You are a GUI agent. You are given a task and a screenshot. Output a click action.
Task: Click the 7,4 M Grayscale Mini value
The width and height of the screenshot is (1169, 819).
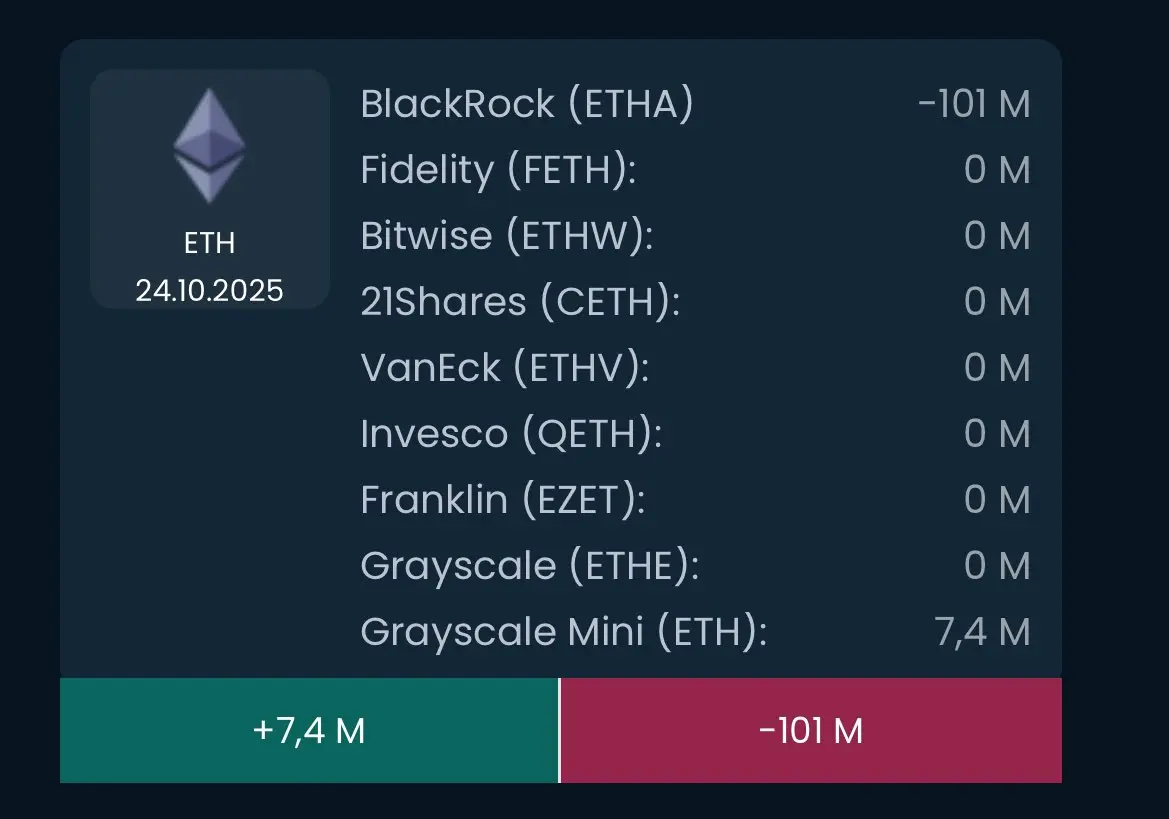[983, 632]
